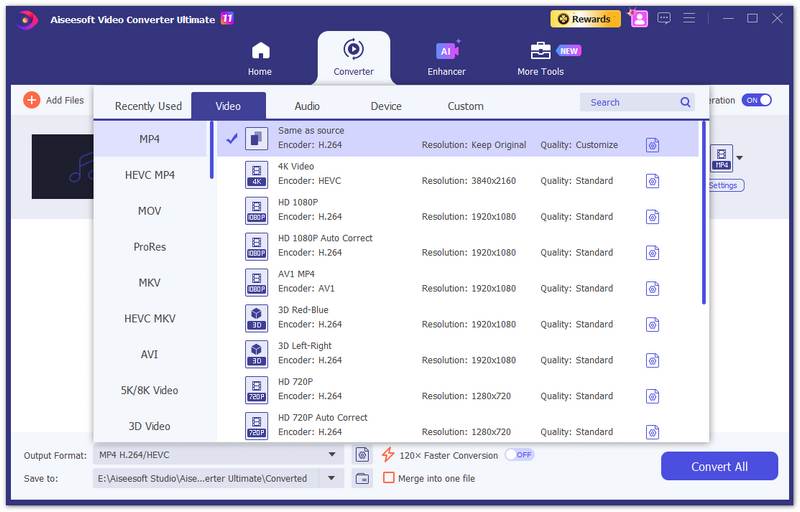
Task: Open the More Tools toolbox
Action: [540, 57]
